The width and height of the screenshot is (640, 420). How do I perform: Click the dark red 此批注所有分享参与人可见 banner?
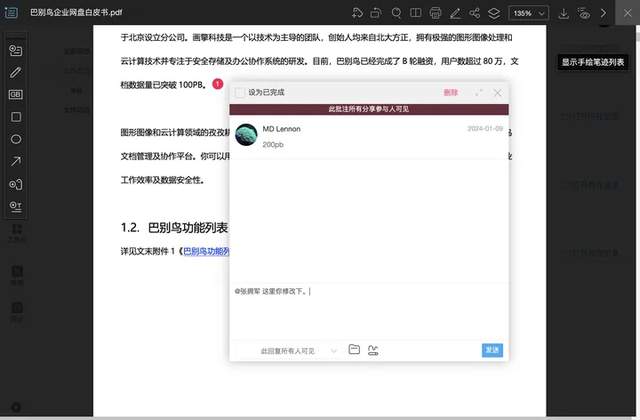pos(369,109)
